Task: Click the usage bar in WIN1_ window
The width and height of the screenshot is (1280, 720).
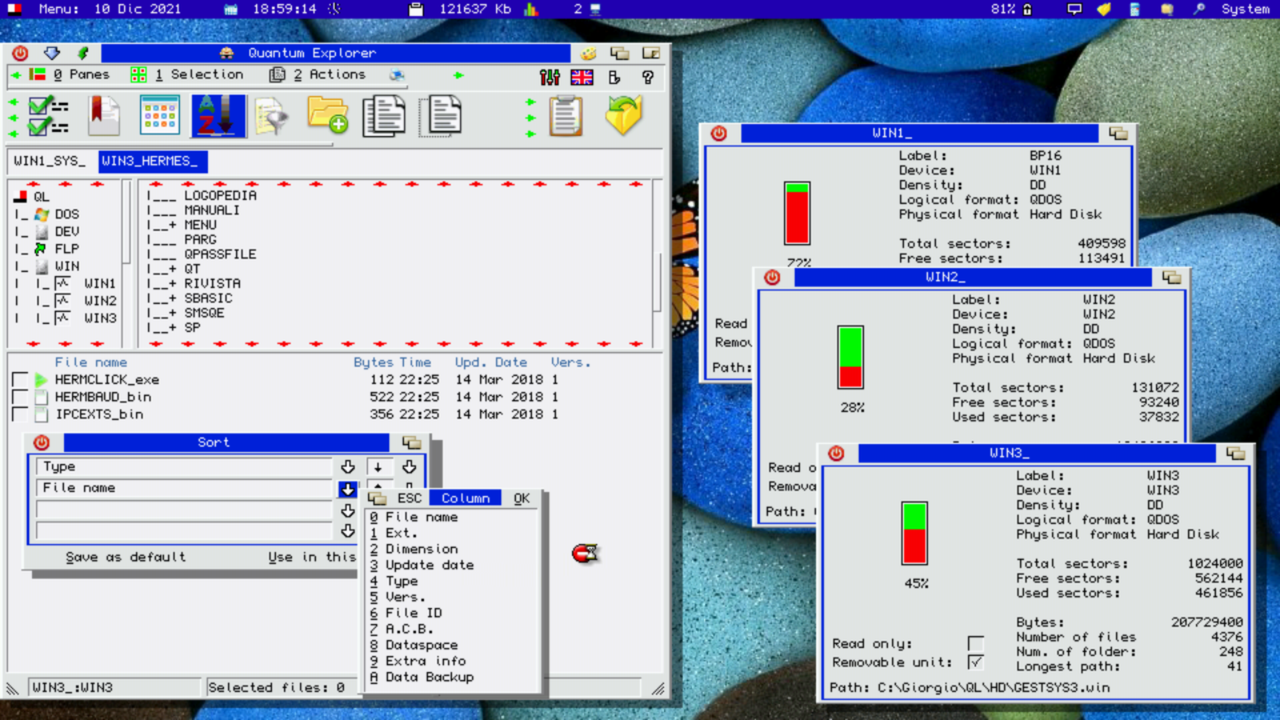Action: (x=797, y=213)
